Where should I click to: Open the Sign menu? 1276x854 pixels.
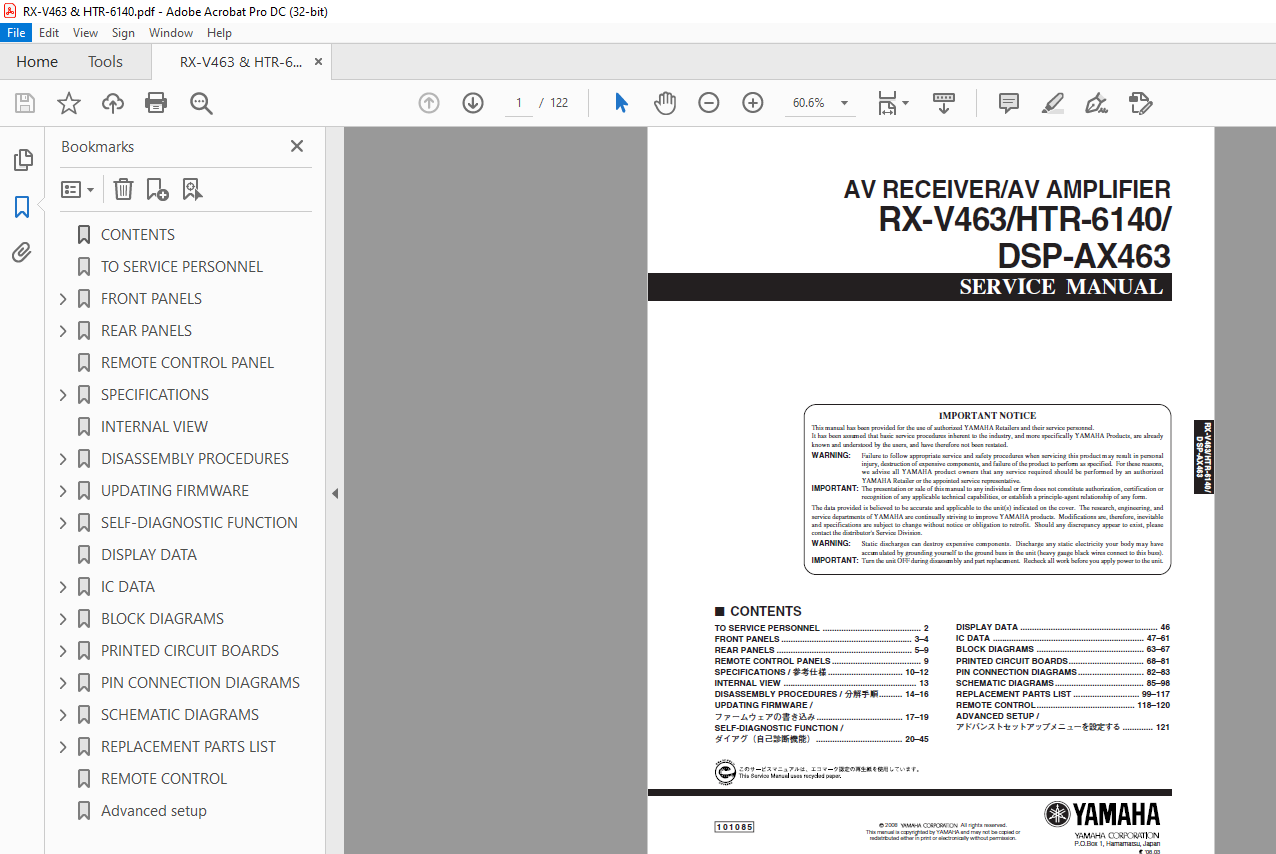point(123,33)
